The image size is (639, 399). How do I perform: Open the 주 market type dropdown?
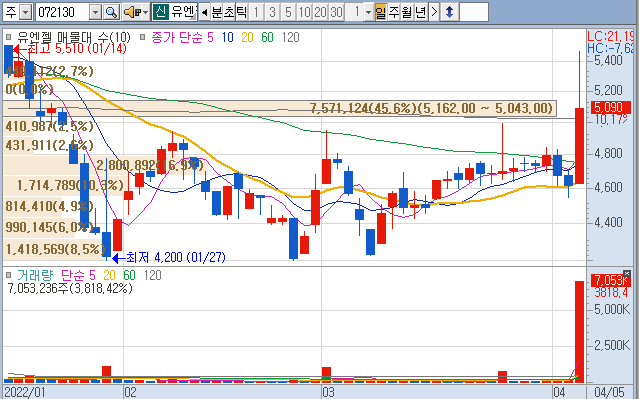pos(25,12)
